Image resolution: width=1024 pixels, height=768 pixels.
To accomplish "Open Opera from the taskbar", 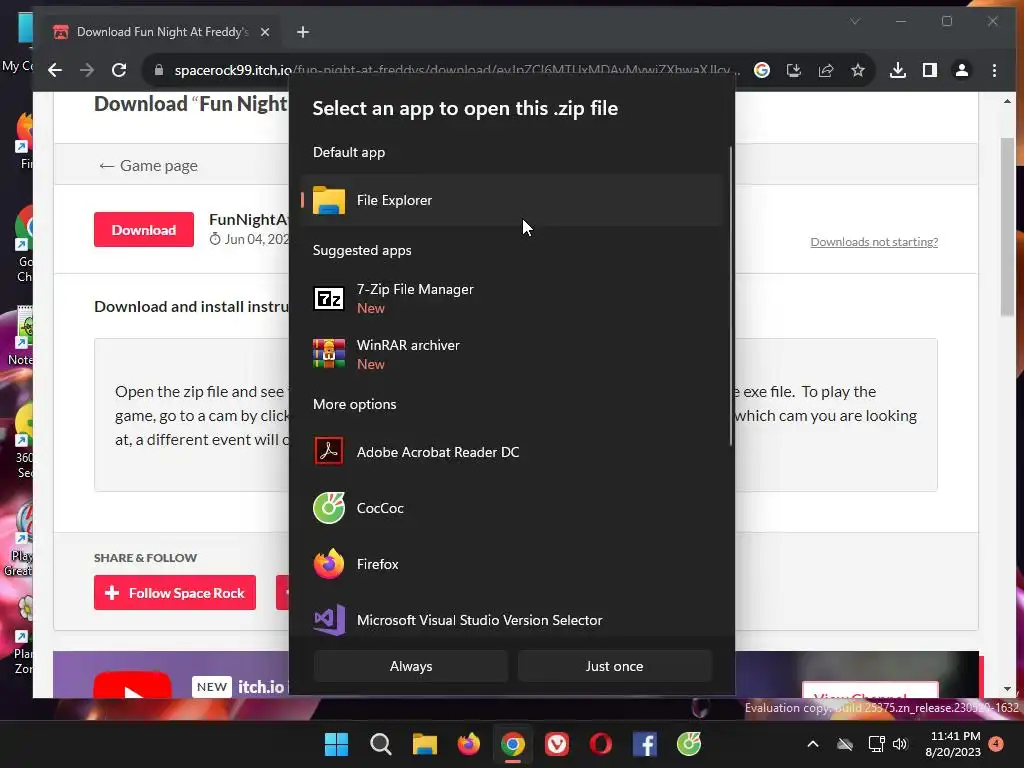I will pos(601,744).
